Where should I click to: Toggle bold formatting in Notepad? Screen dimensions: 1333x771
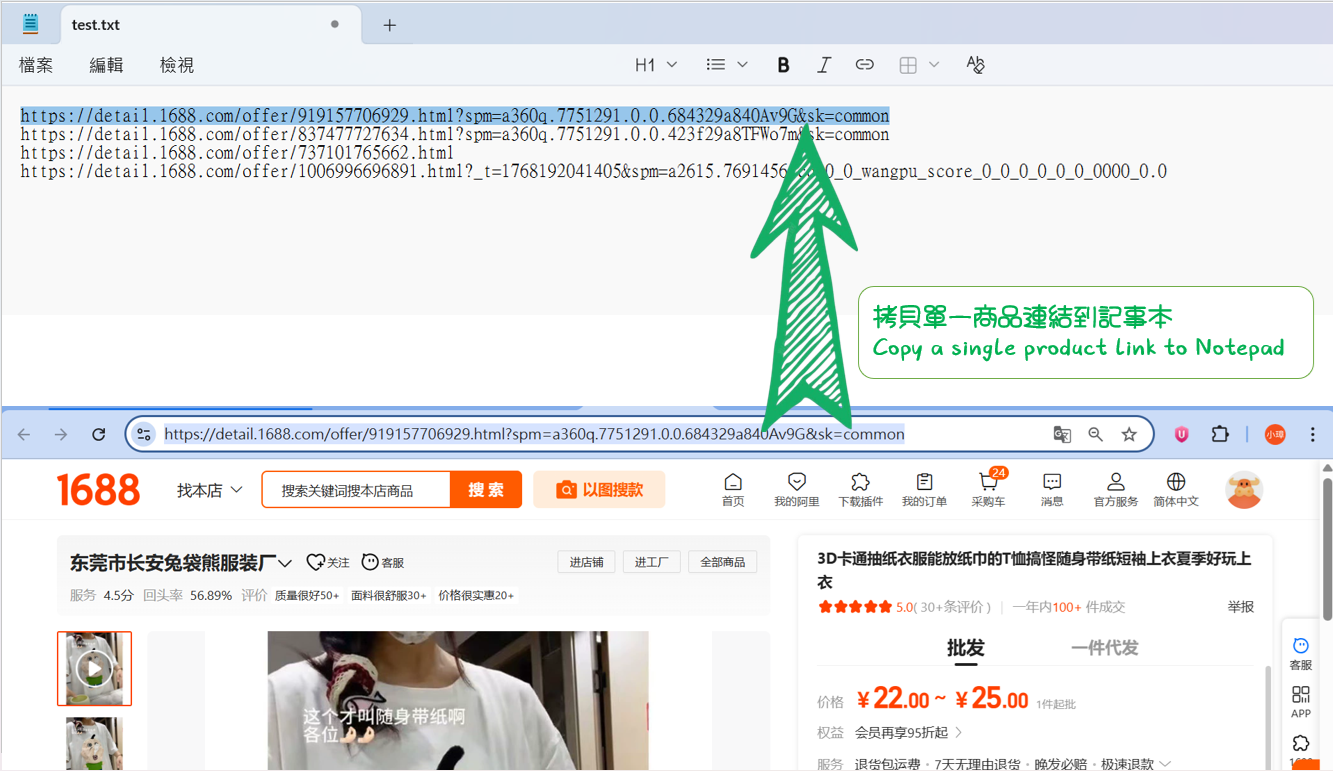(x=783, y=65)
